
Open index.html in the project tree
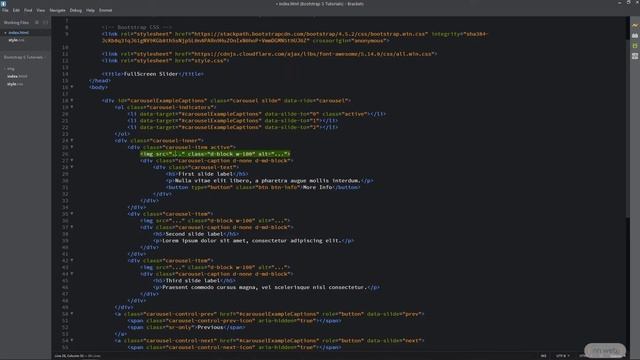tap(18, 76)
